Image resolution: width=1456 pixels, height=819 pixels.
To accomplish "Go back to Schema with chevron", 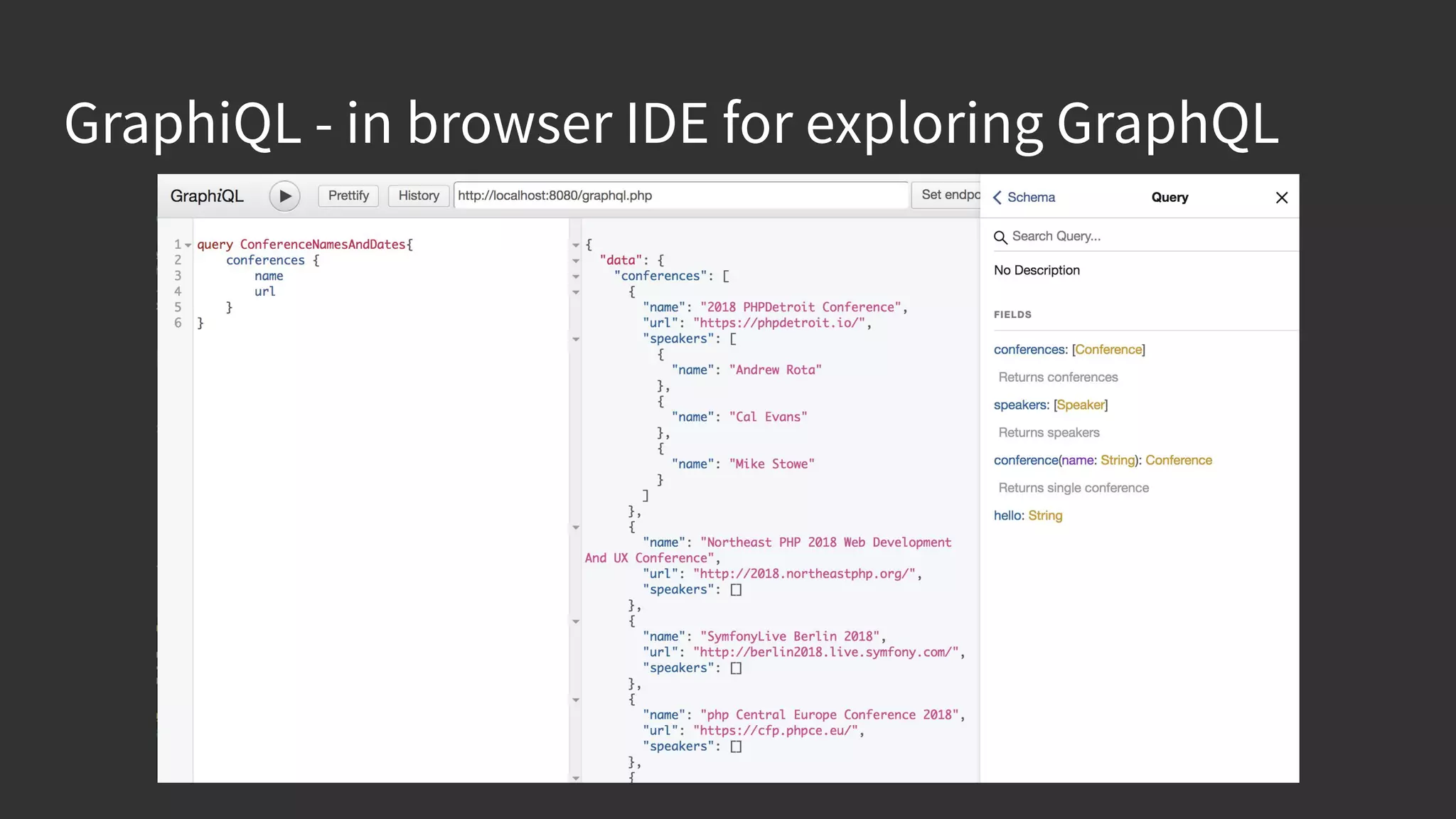I will click(x=998, y=198).
